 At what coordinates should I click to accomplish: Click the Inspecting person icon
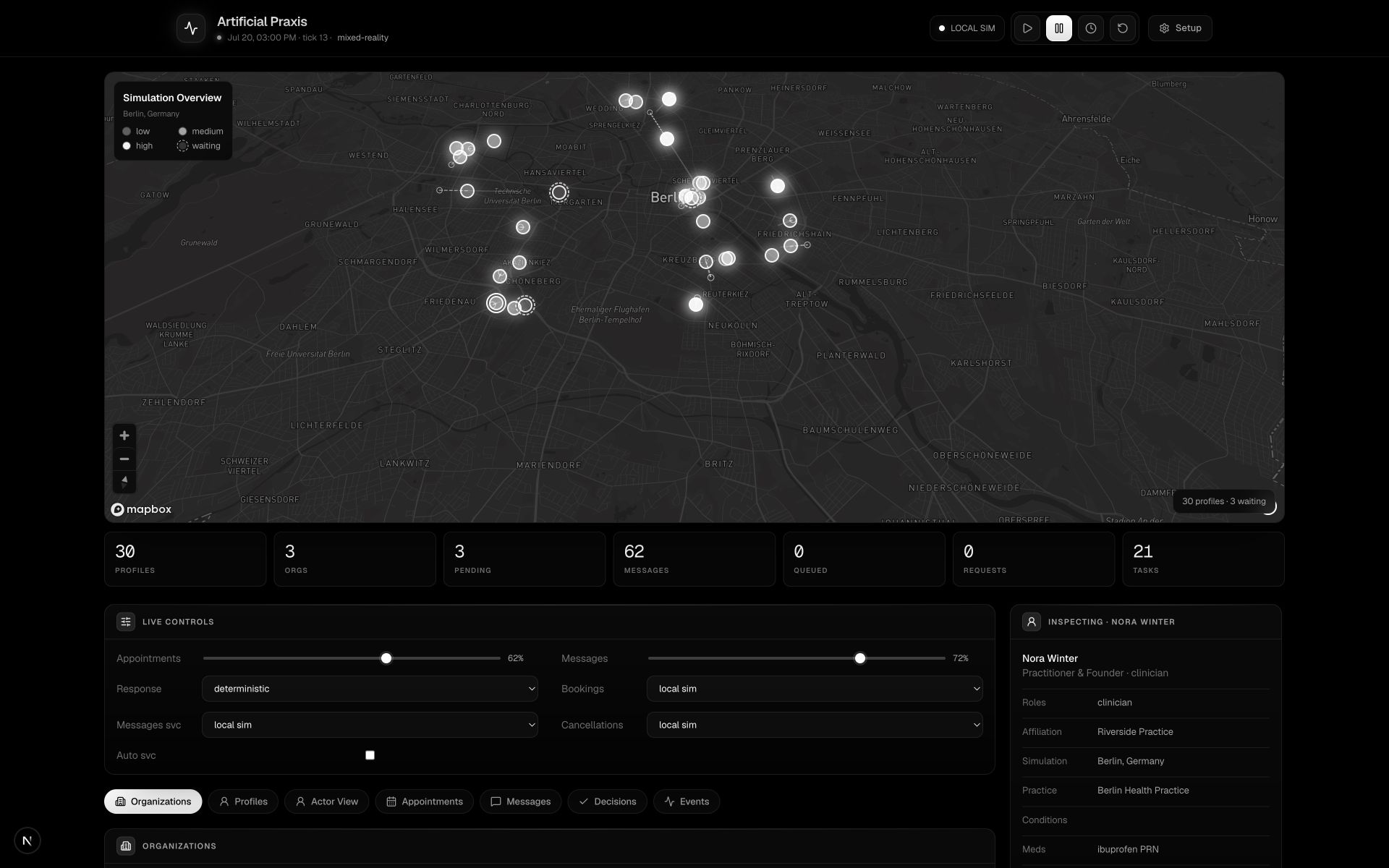1032,621
